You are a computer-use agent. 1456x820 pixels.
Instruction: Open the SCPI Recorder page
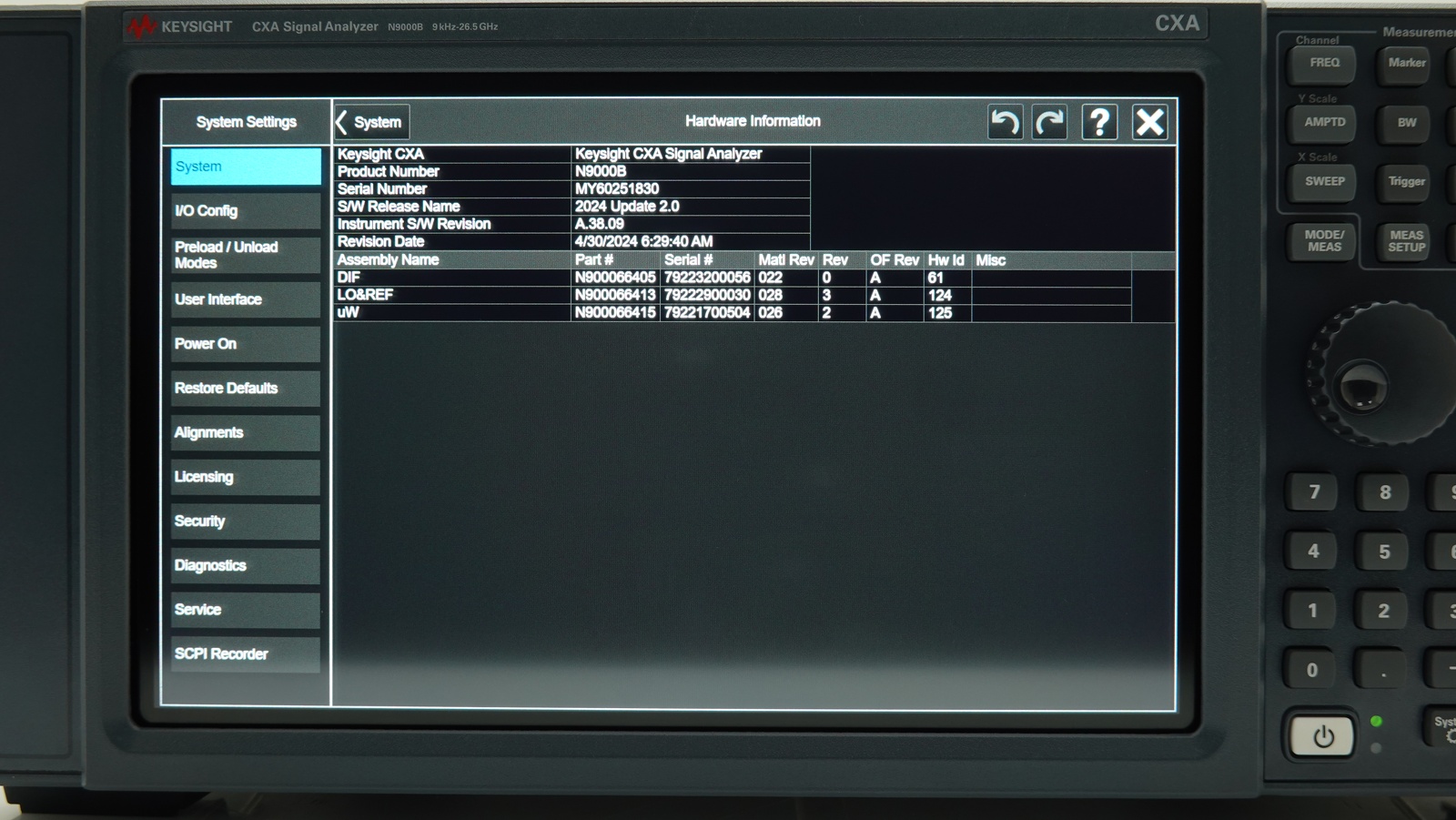pos(246,654)
